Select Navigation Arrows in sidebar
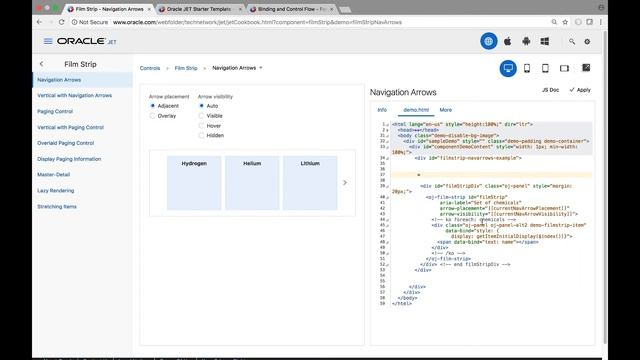640x360 pixels. [83, 80]
